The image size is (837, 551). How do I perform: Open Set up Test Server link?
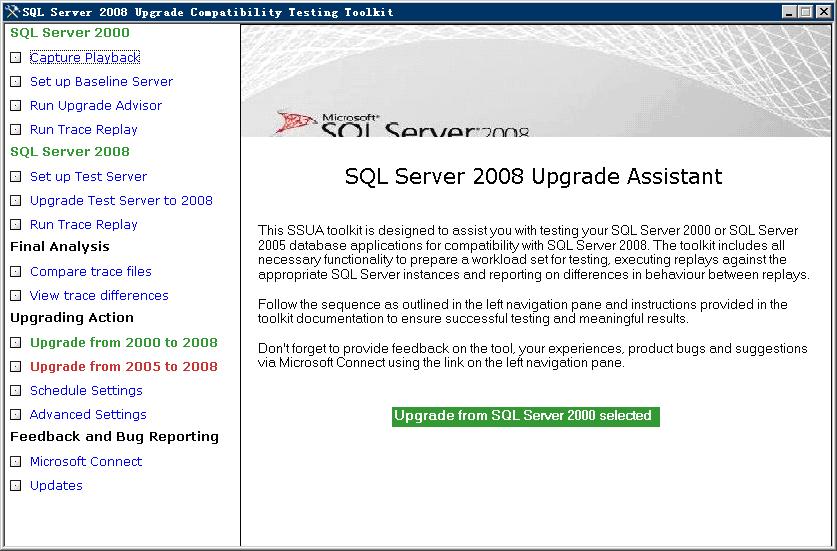coord(88,176)
